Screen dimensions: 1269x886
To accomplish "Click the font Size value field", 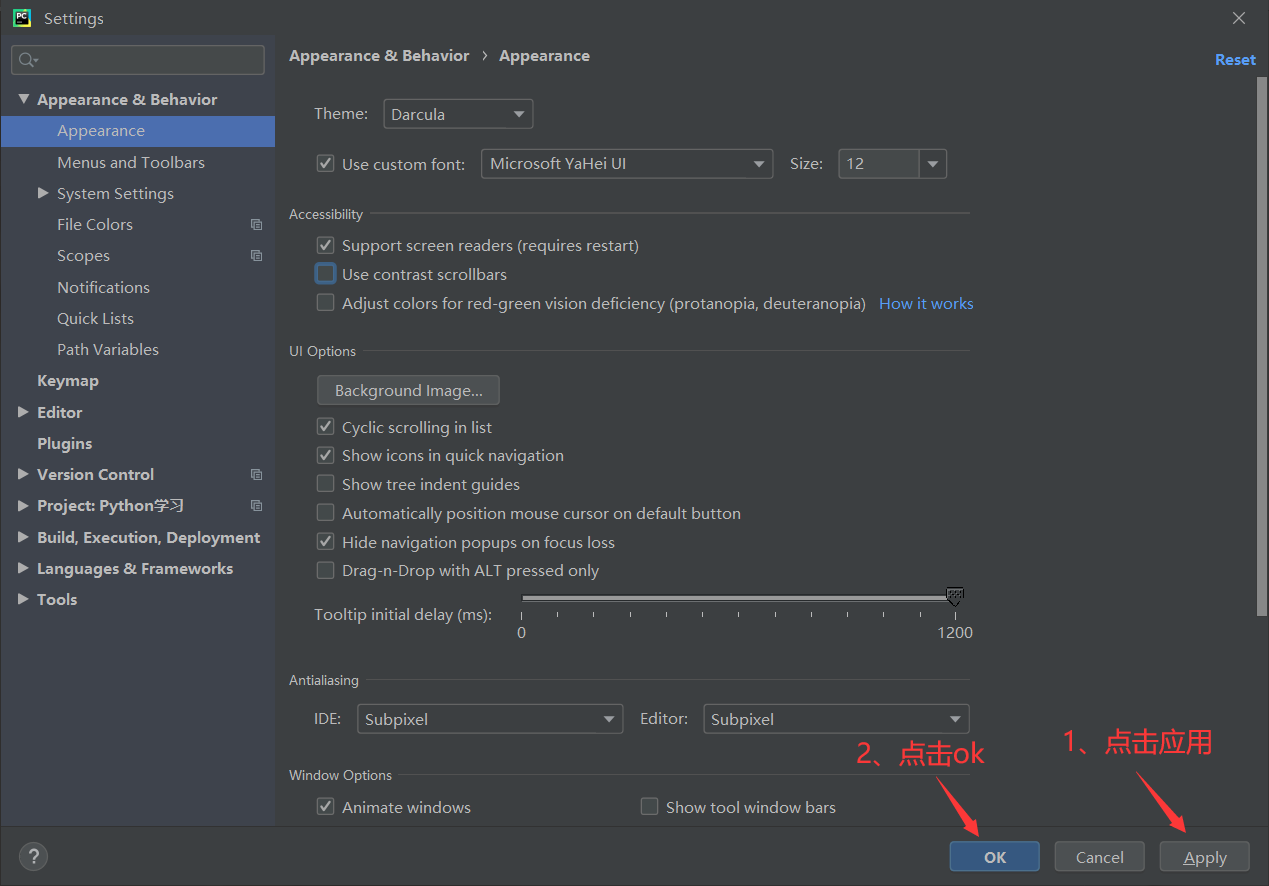I will tap(879, 163).
